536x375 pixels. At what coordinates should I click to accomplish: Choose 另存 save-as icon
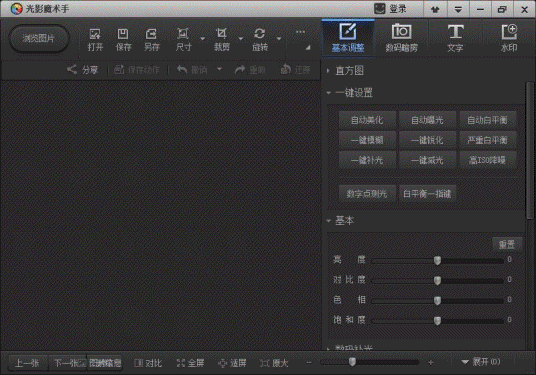pos(151,39)
